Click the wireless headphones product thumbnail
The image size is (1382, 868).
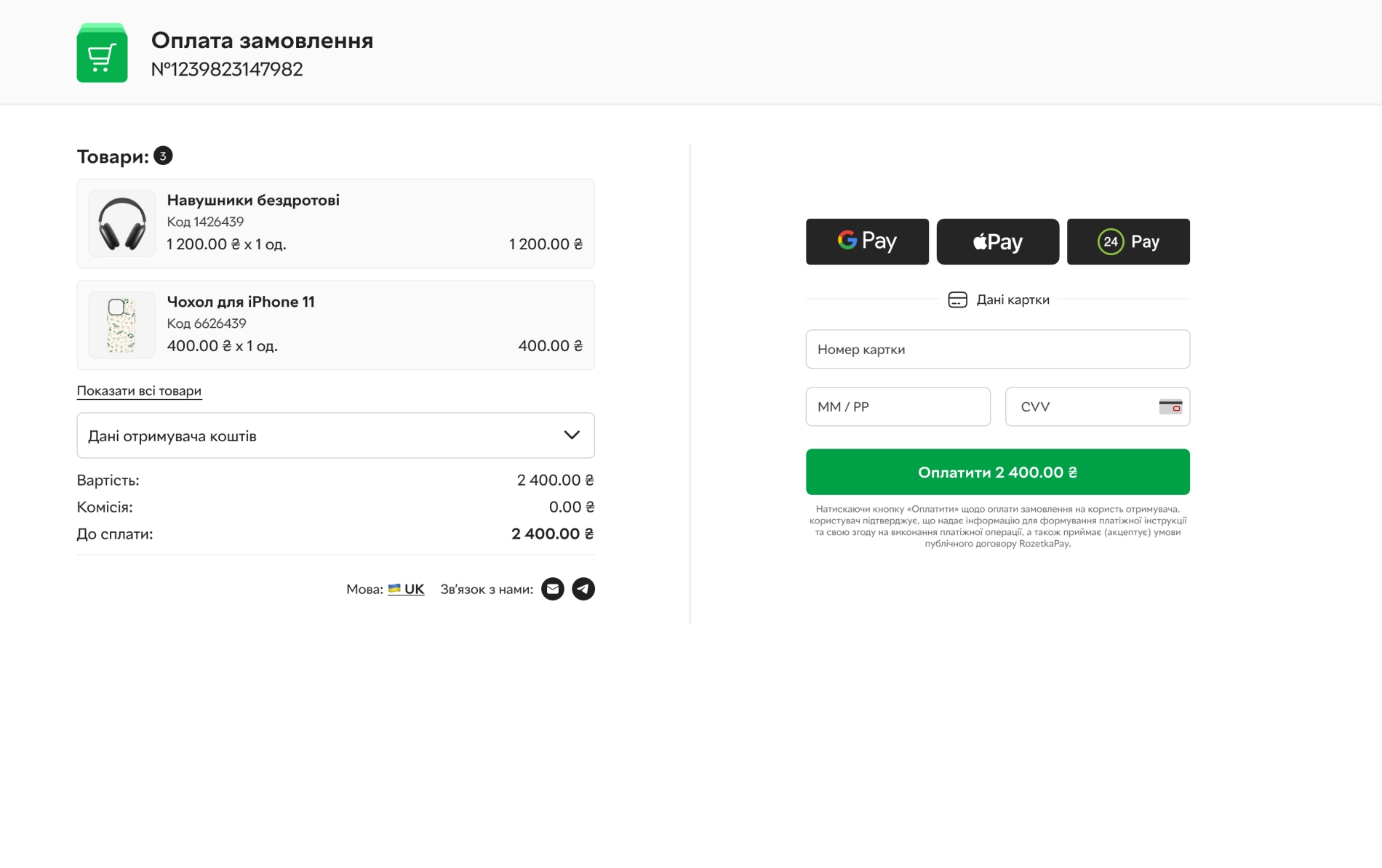click(x=122, y=224)
